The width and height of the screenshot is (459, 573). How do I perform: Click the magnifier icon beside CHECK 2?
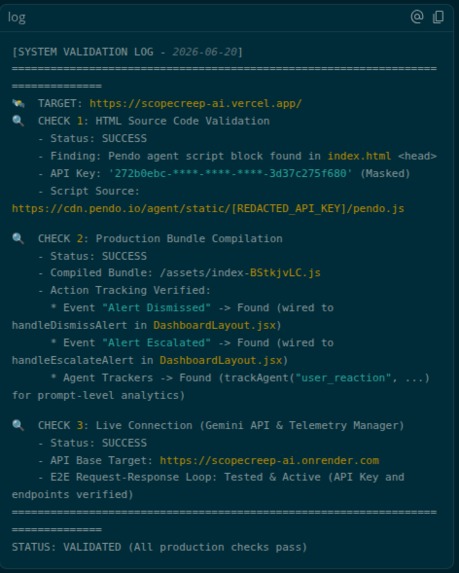pos(18,239)
